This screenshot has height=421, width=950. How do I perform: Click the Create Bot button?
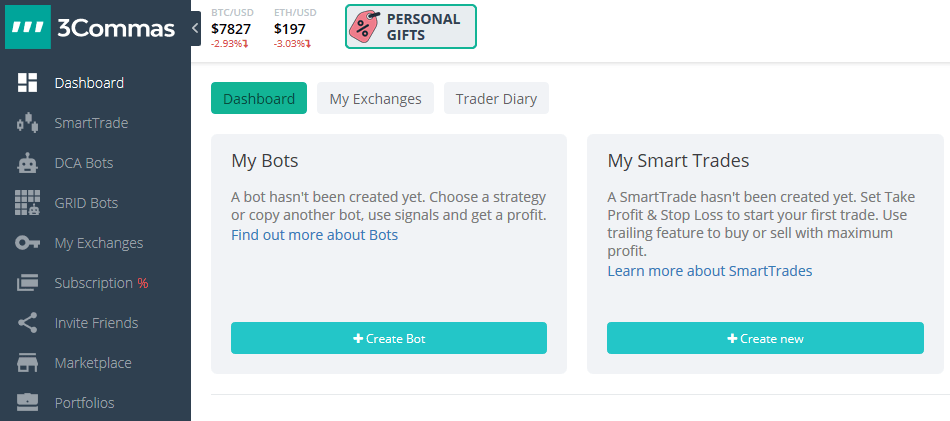pos(389,339)
